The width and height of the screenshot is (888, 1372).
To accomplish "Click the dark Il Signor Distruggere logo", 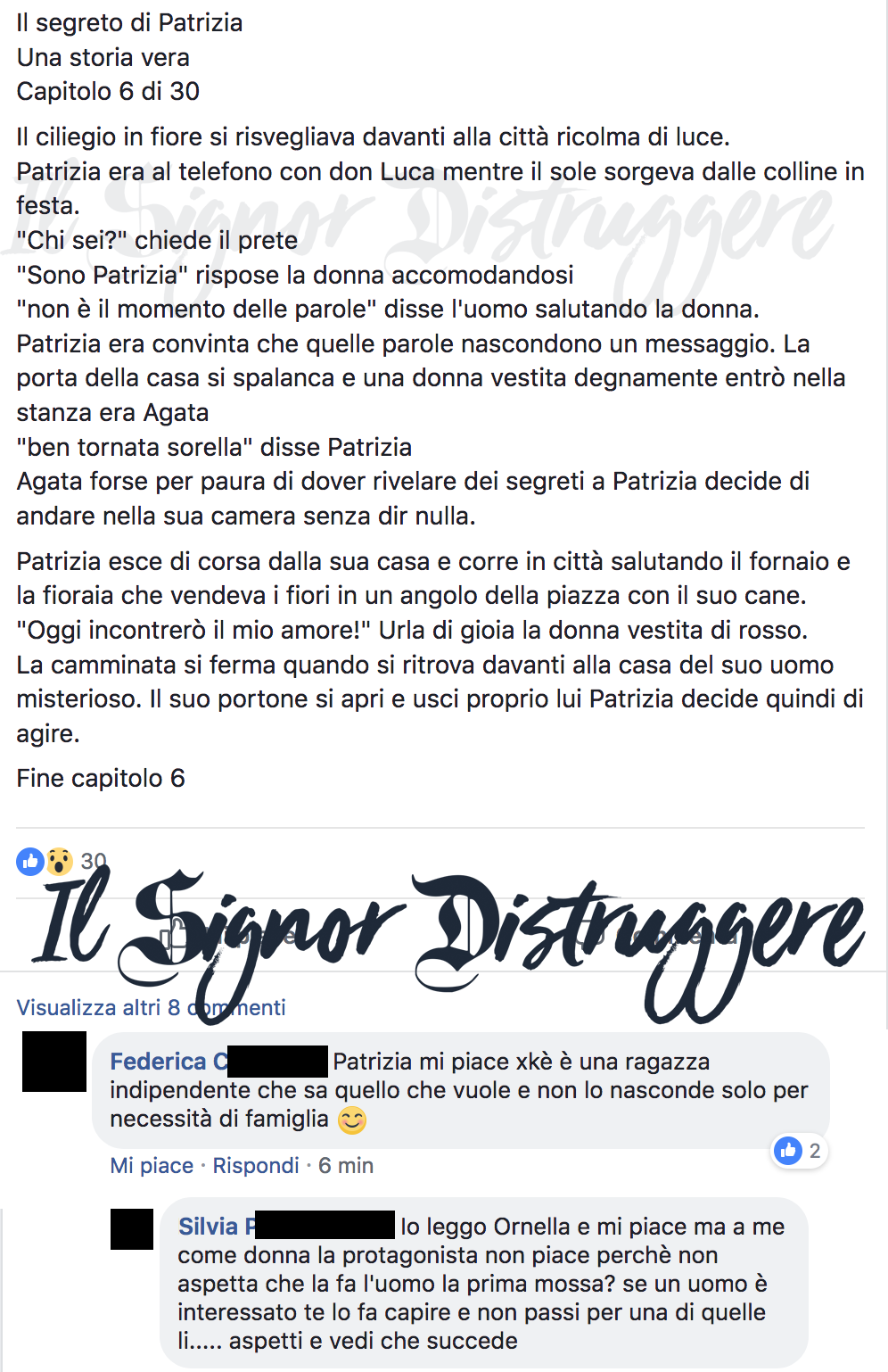I will click(x=448, y=946).
